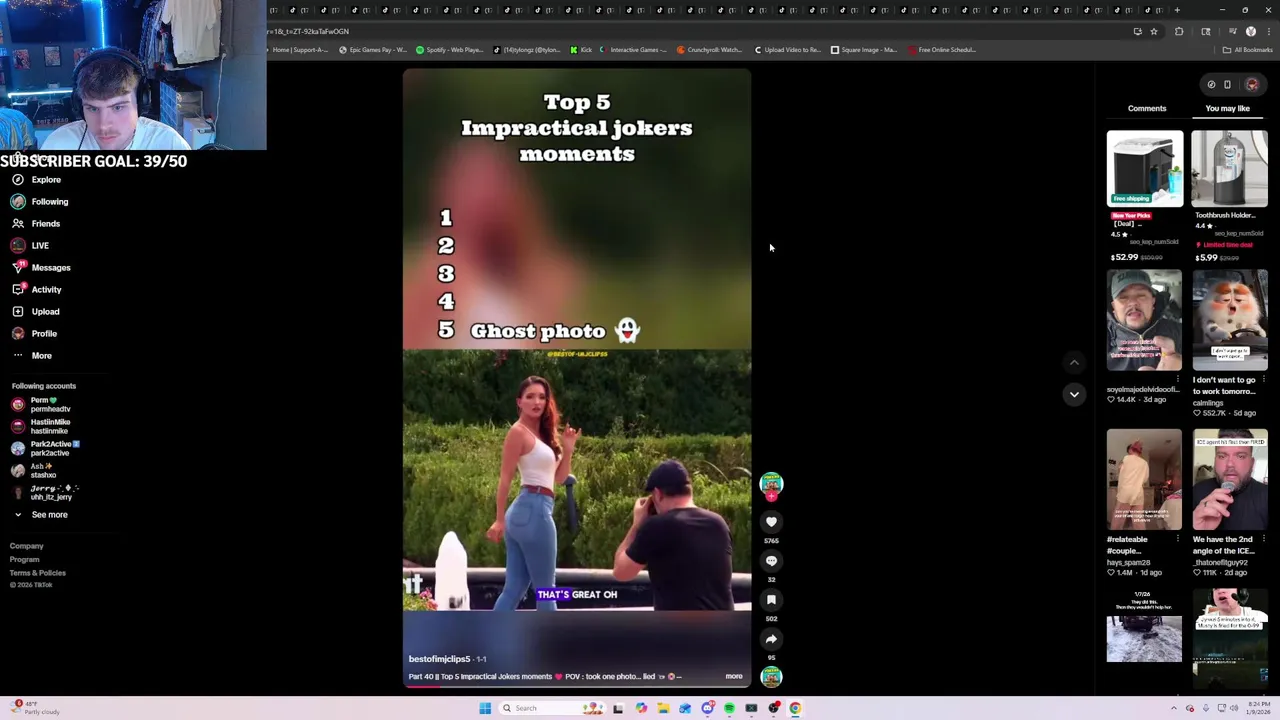Expand See more following accounts
Image resolution: width=1280 pixels, height=720 pixels.
[40, 515]
